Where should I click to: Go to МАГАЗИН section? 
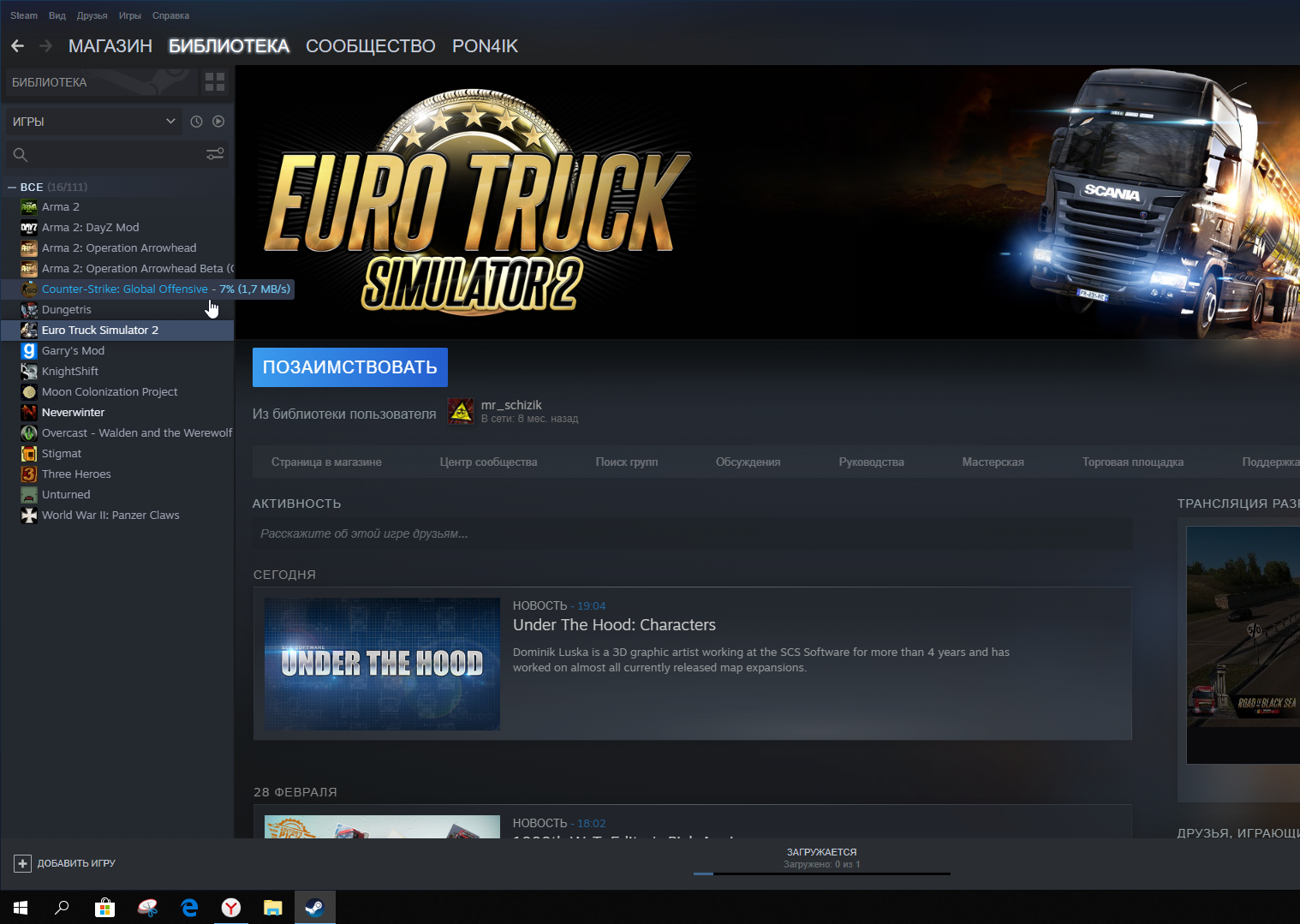pos(110,46)
